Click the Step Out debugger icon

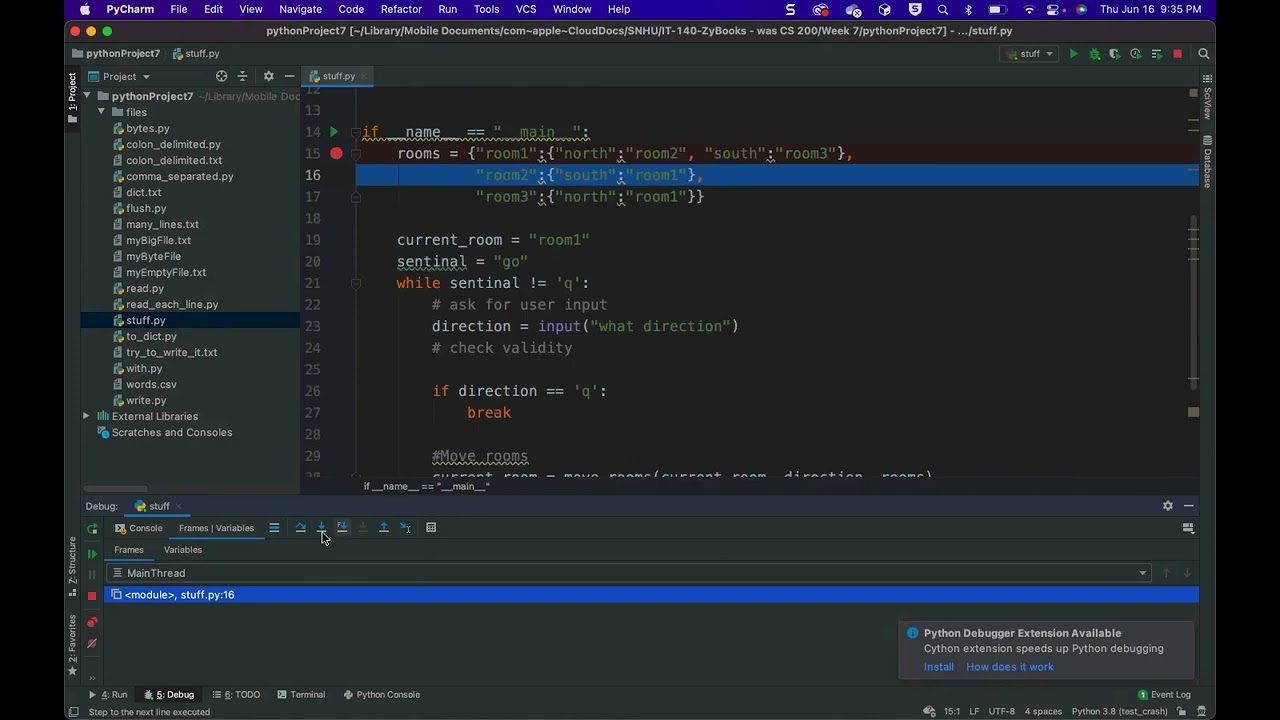click(x=383, y=528)
